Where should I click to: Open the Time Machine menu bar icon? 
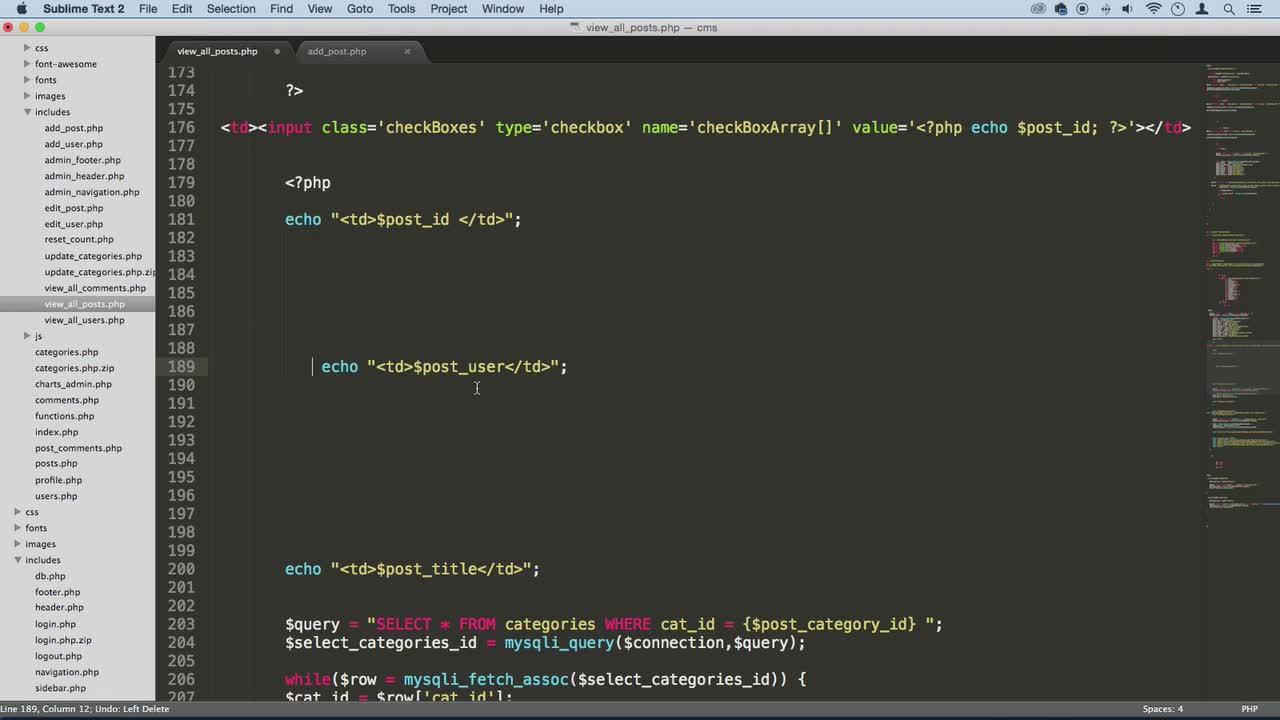click(x=1178, y=9)
